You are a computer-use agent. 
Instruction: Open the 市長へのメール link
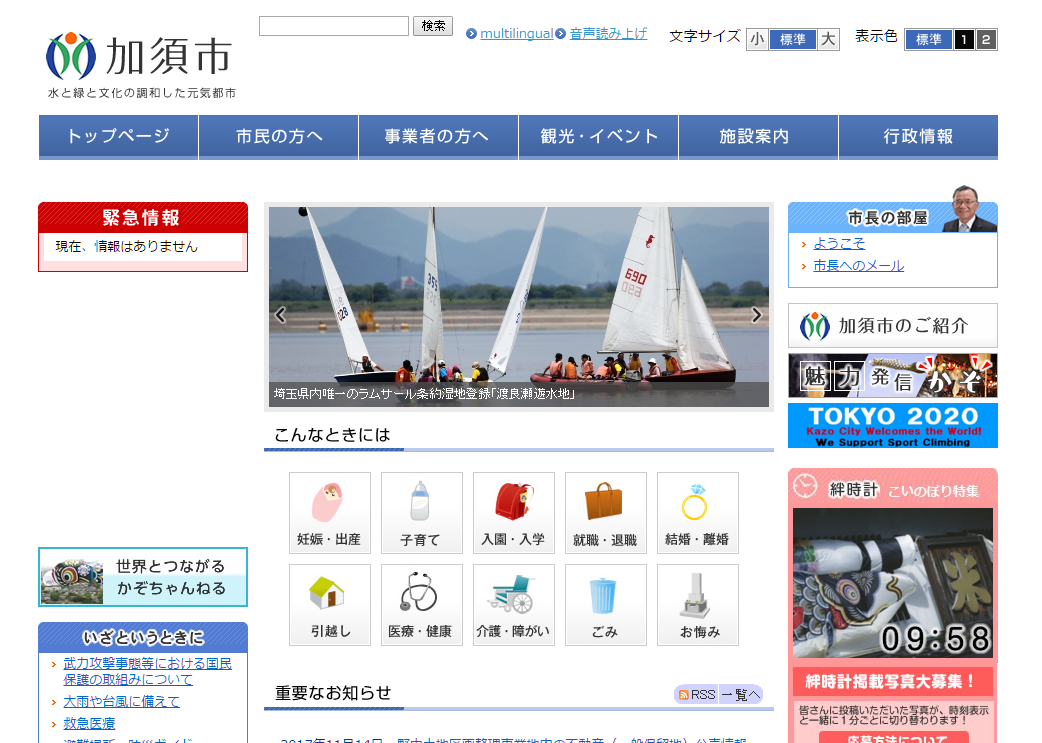point(859,266)
